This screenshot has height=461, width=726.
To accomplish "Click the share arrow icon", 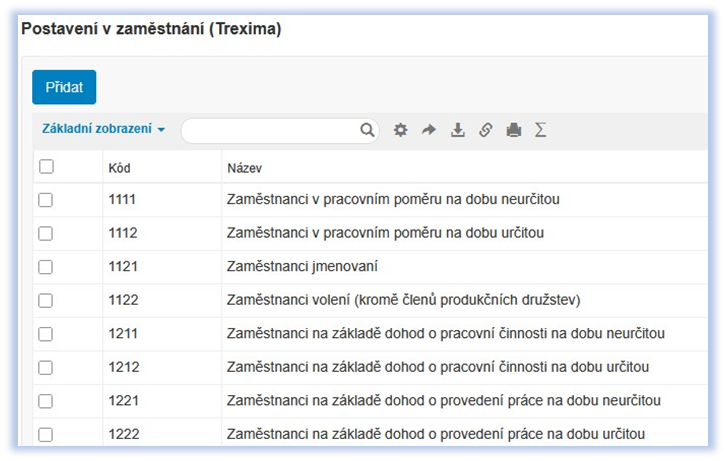I will (x=429, y=130).
